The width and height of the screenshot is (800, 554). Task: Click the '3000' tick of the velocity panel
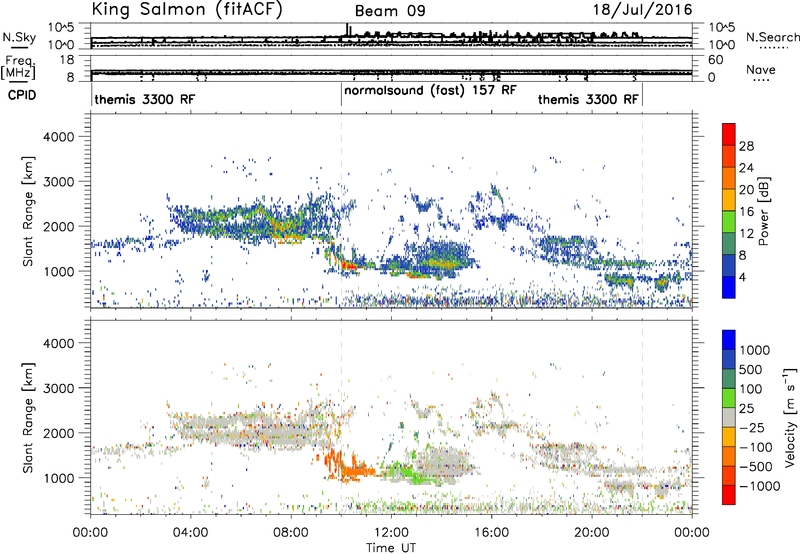pos(59,388)
